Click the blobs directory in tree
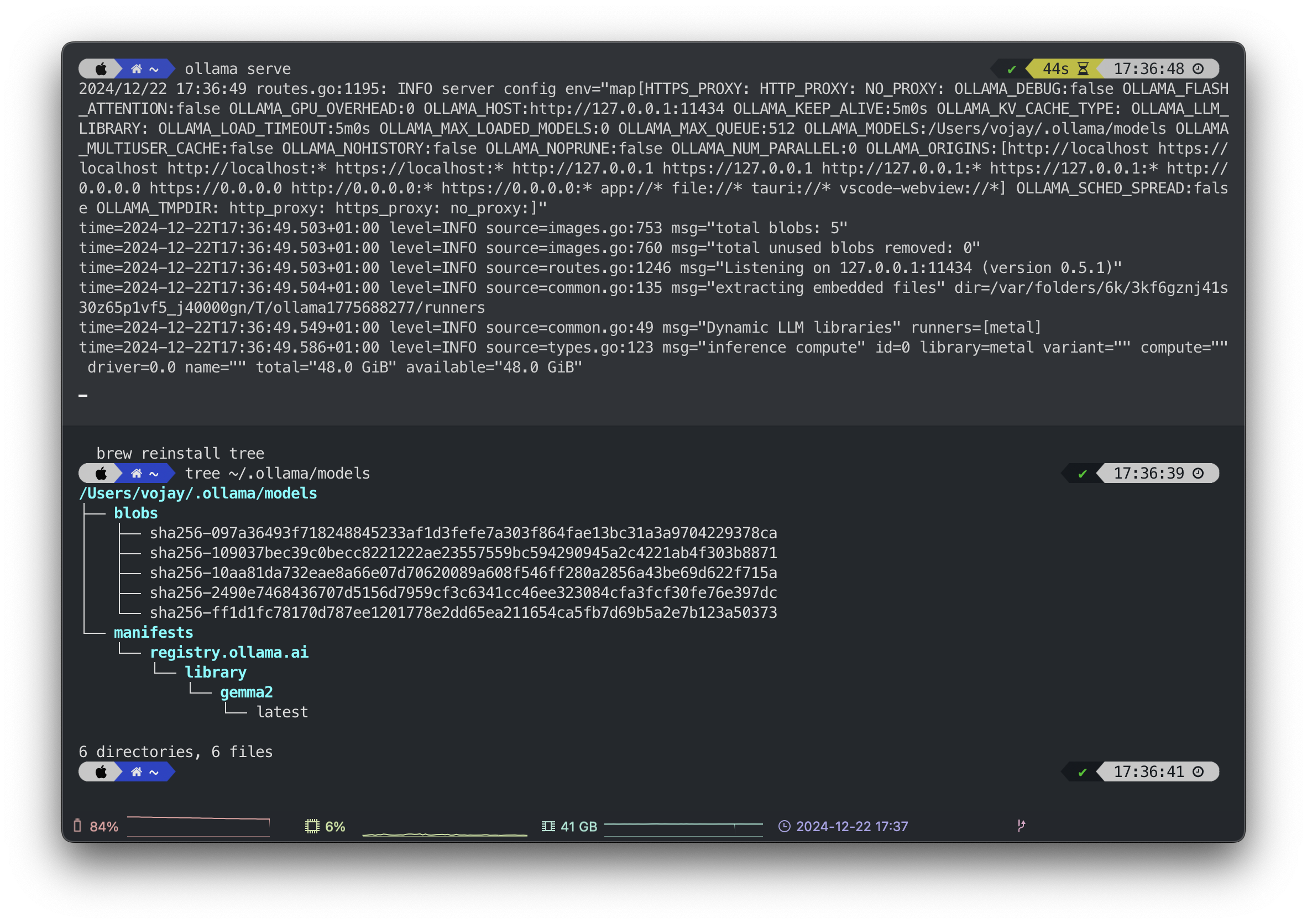Image resolution: width=1307 pixels, height=924 pixels. click(x=135, y=513)
